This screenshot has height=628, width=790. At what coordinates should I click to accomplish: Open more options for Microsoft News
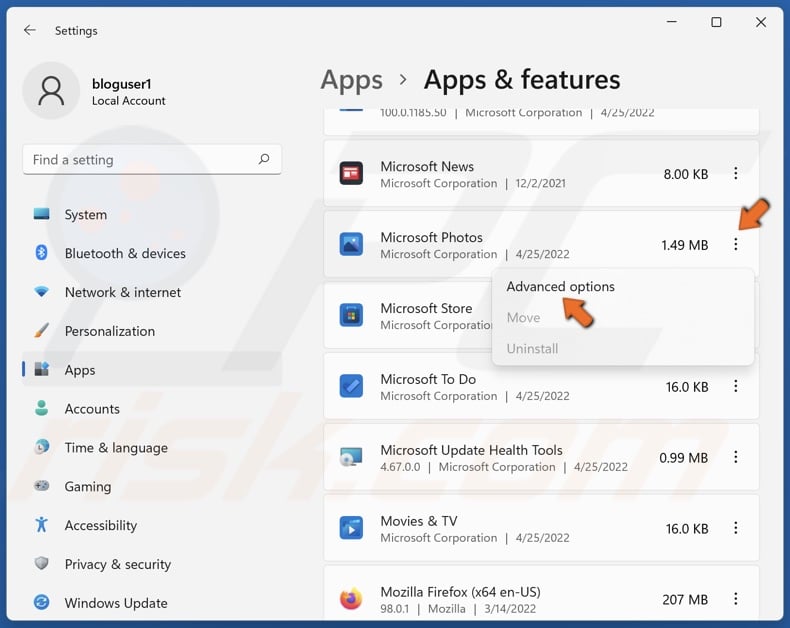736,173
